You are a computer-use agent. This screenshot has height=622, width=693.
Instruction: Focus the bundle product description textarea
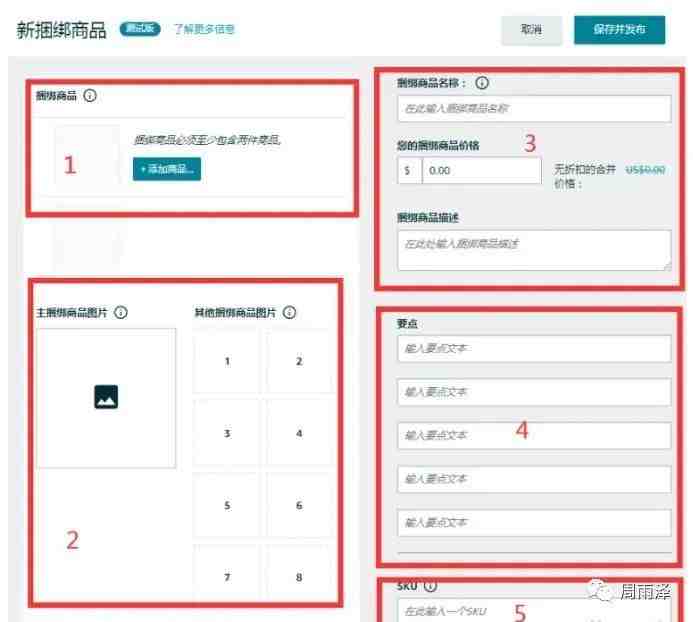(534, 250)
